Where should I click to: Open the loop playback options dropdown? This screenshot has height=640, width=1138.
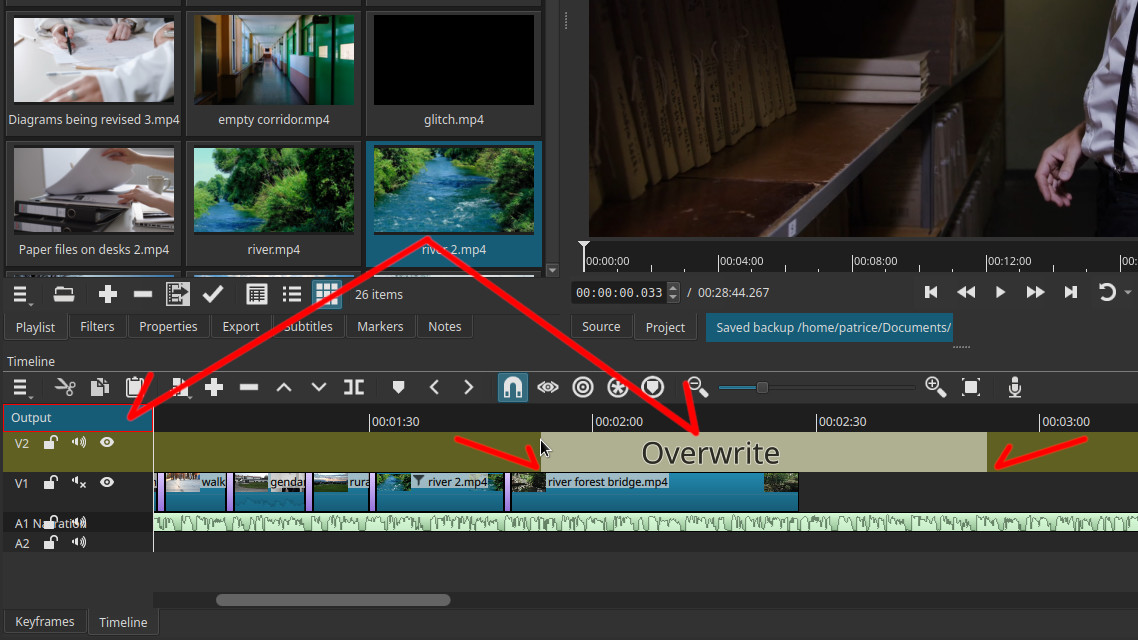coord(1108,293)
